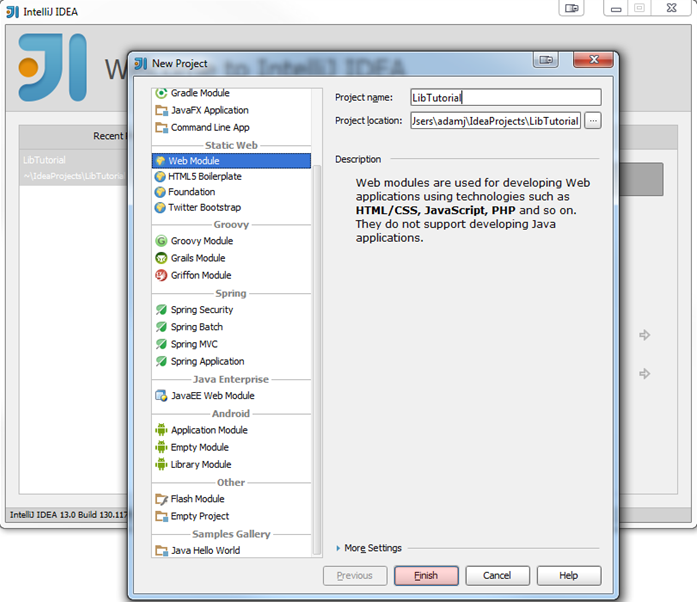Click the Android Library Module icon
Viewport: 698px width, 602px height.
161,464
